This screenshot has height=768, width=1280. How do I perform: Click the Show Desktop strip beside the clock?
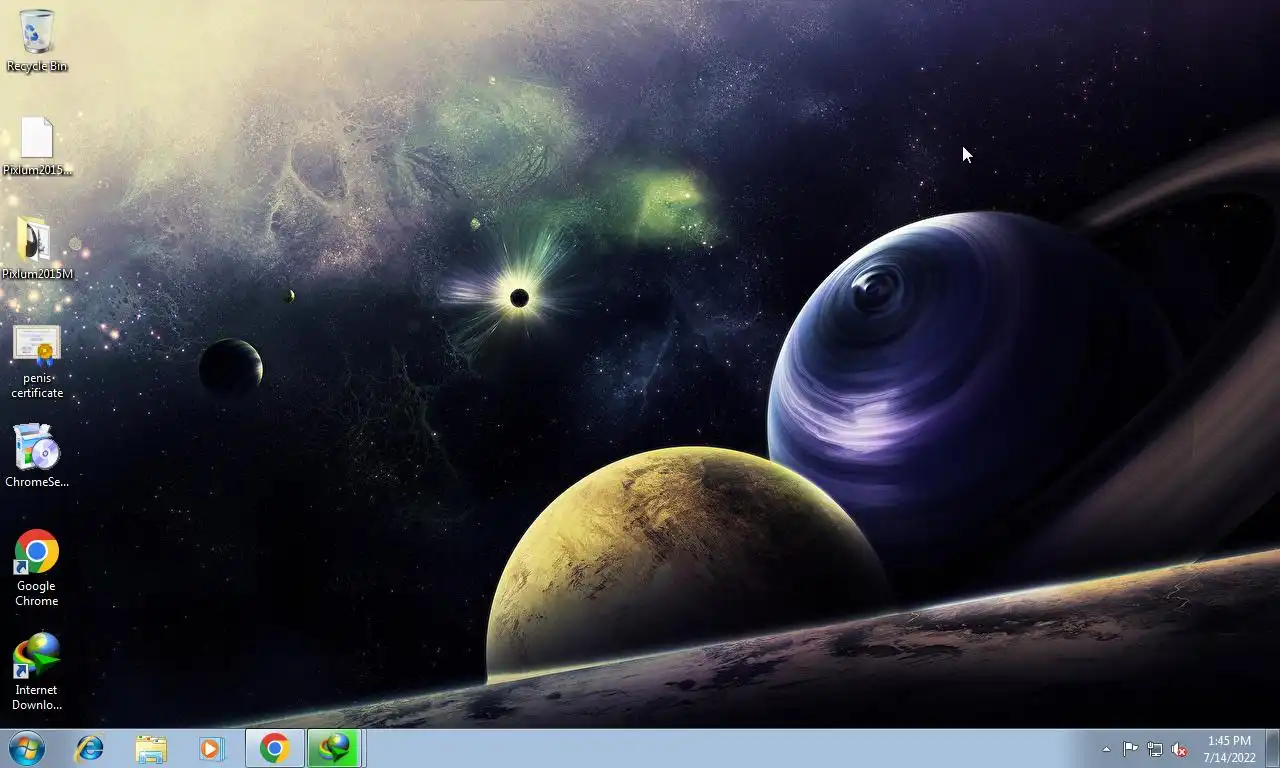(1272, 748)
